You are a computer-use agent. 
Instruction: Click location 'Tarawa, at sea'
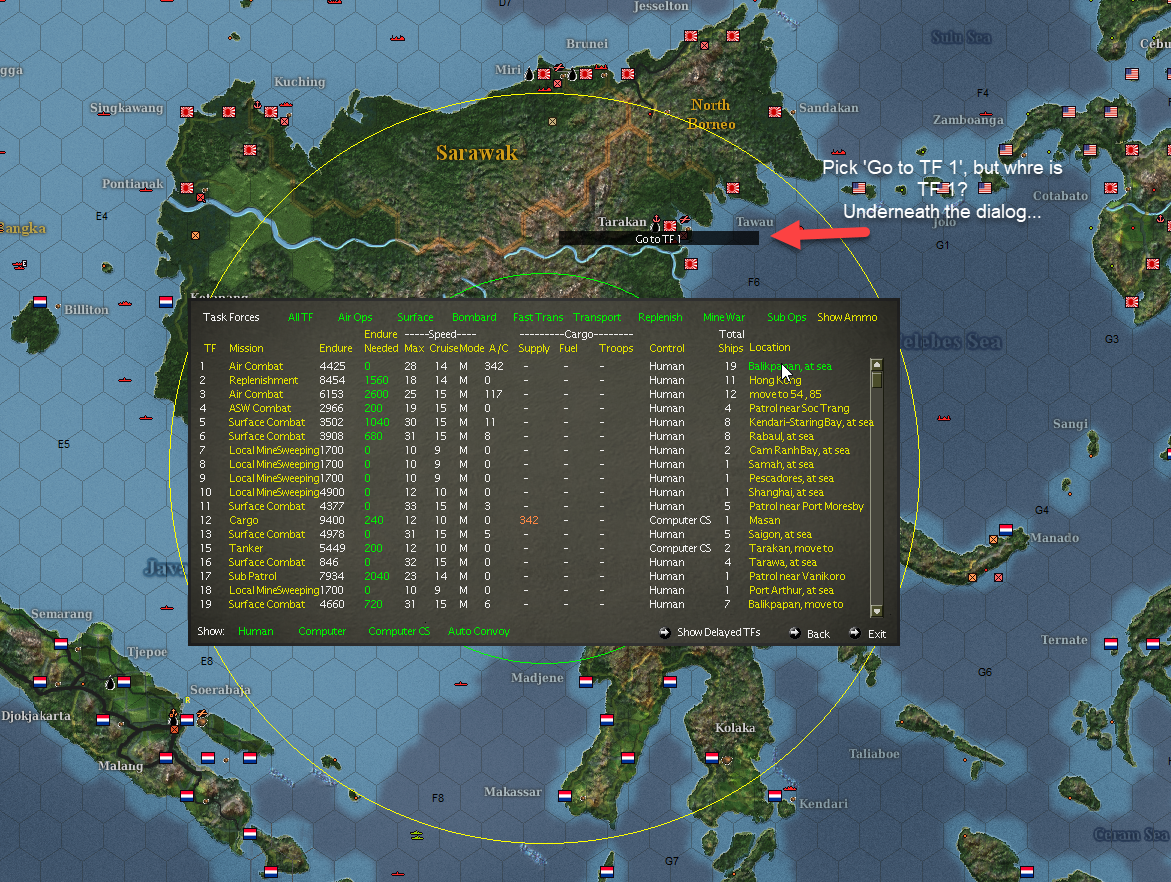(x=783, y=562)
